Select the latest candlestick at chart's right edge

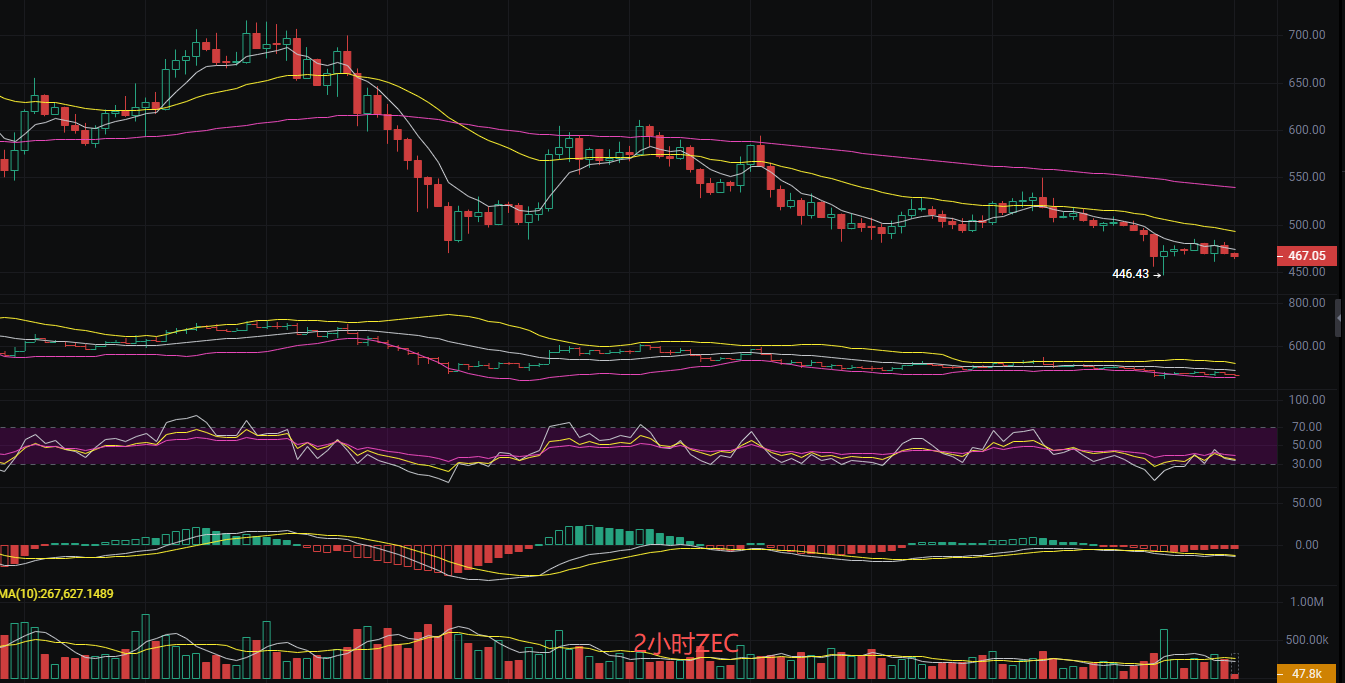point(1235,256)
